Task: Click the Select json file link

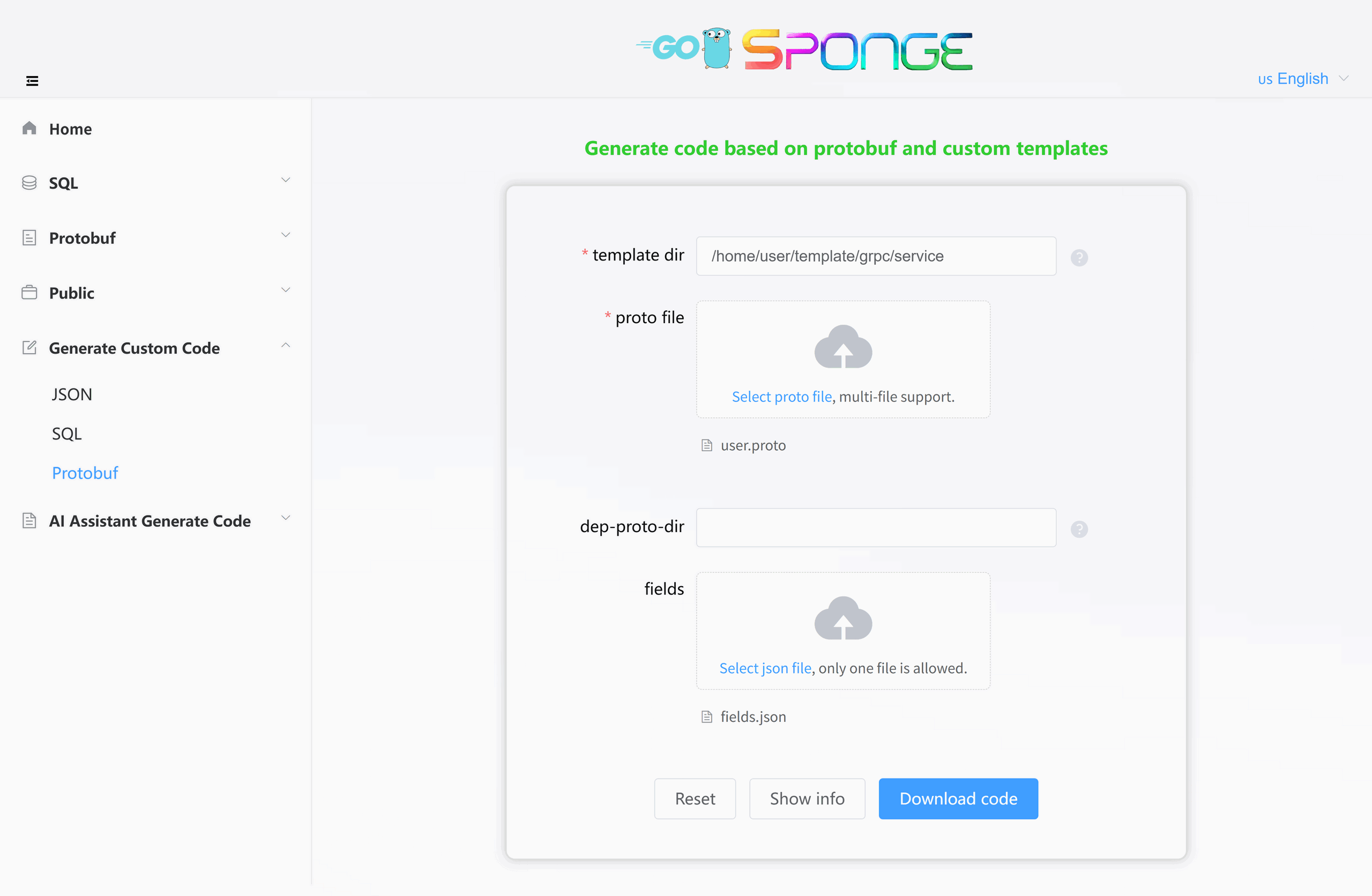Action: pos(765,668)
